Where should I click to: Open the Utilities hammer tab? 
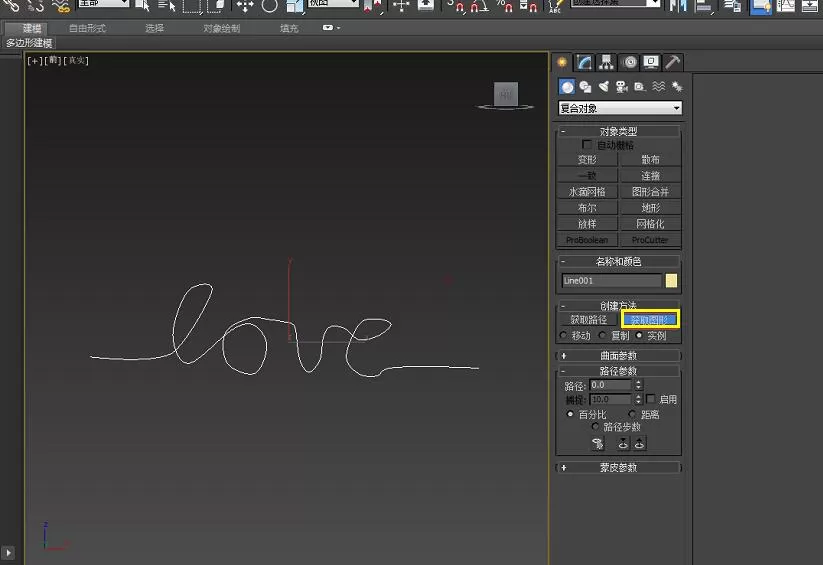[673, 62]
